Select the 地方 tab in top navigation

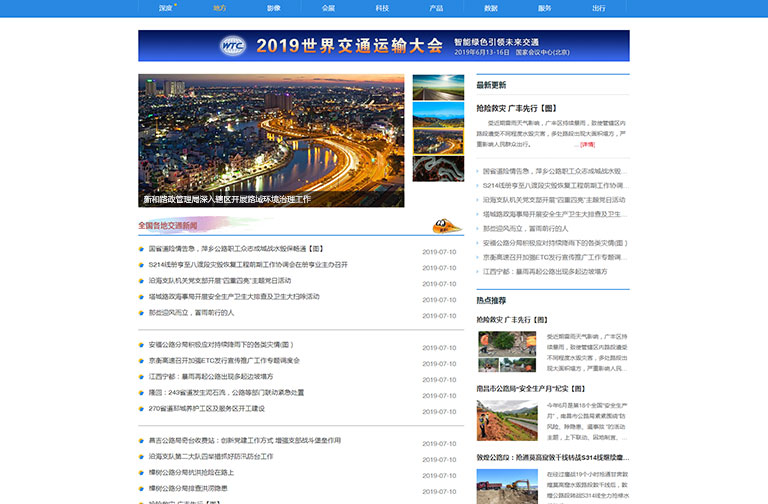(219, 8)
